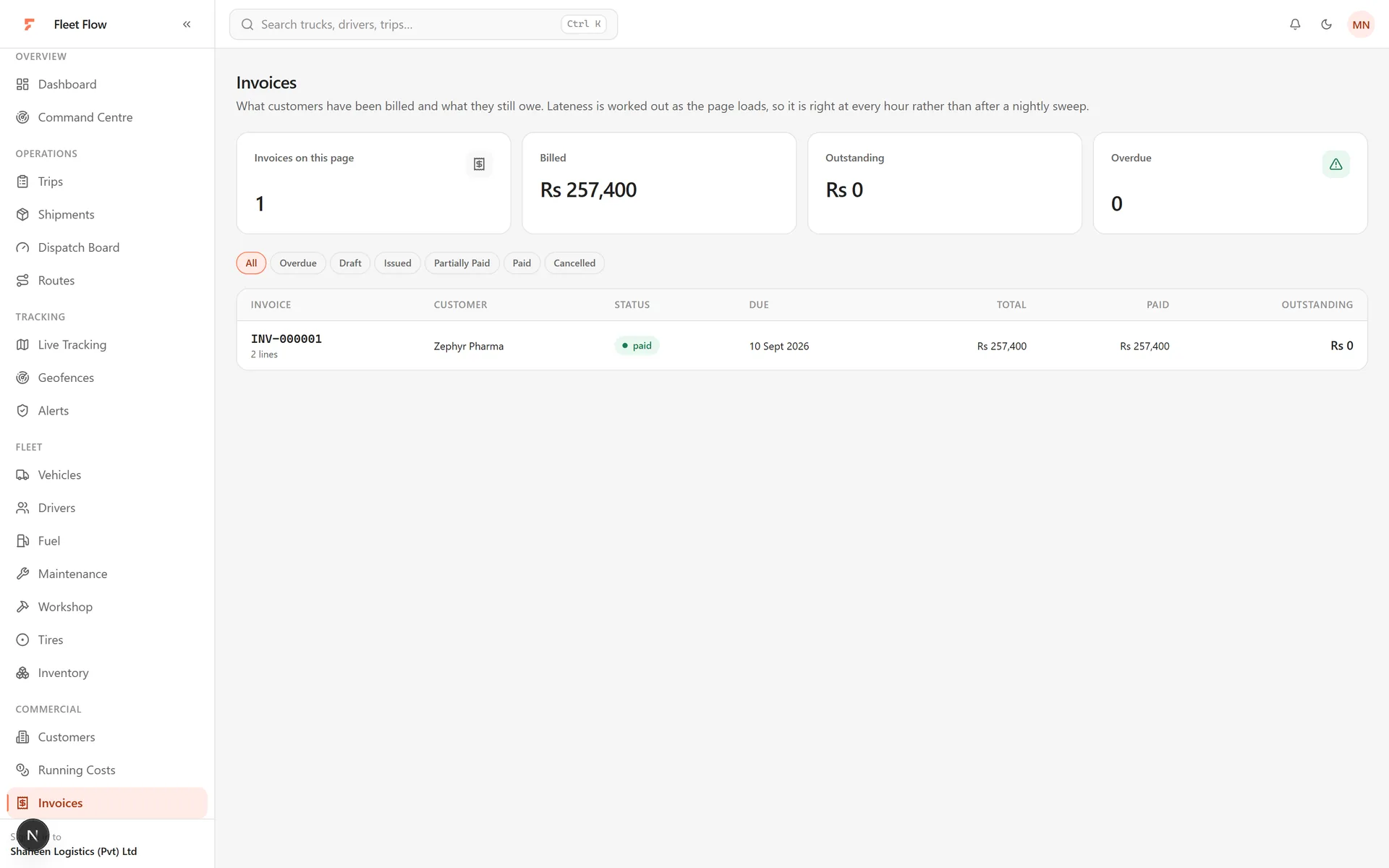Click the Customers building icon
1389x868 pixels.
point(22,737)
